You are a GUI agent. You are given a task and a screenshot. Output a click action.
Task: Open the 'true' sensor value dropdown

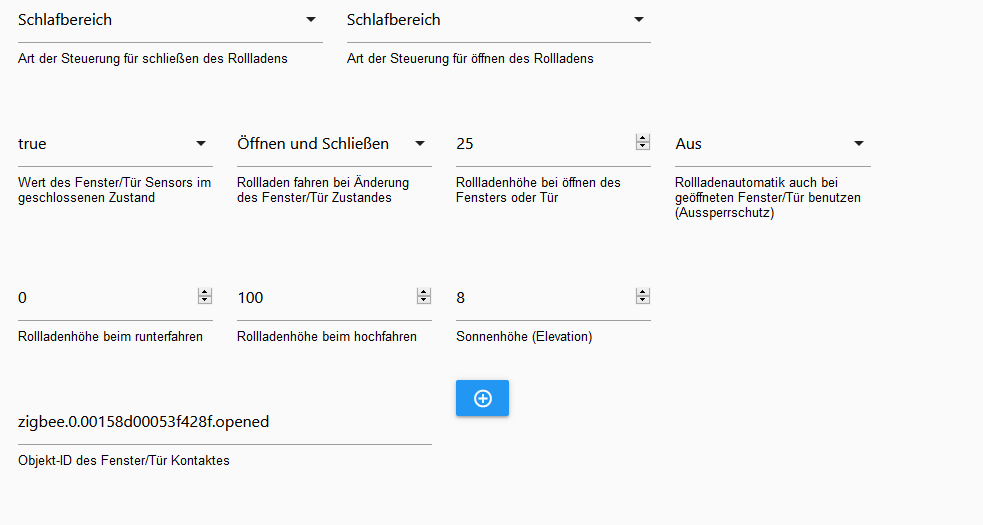pos(115,144)
